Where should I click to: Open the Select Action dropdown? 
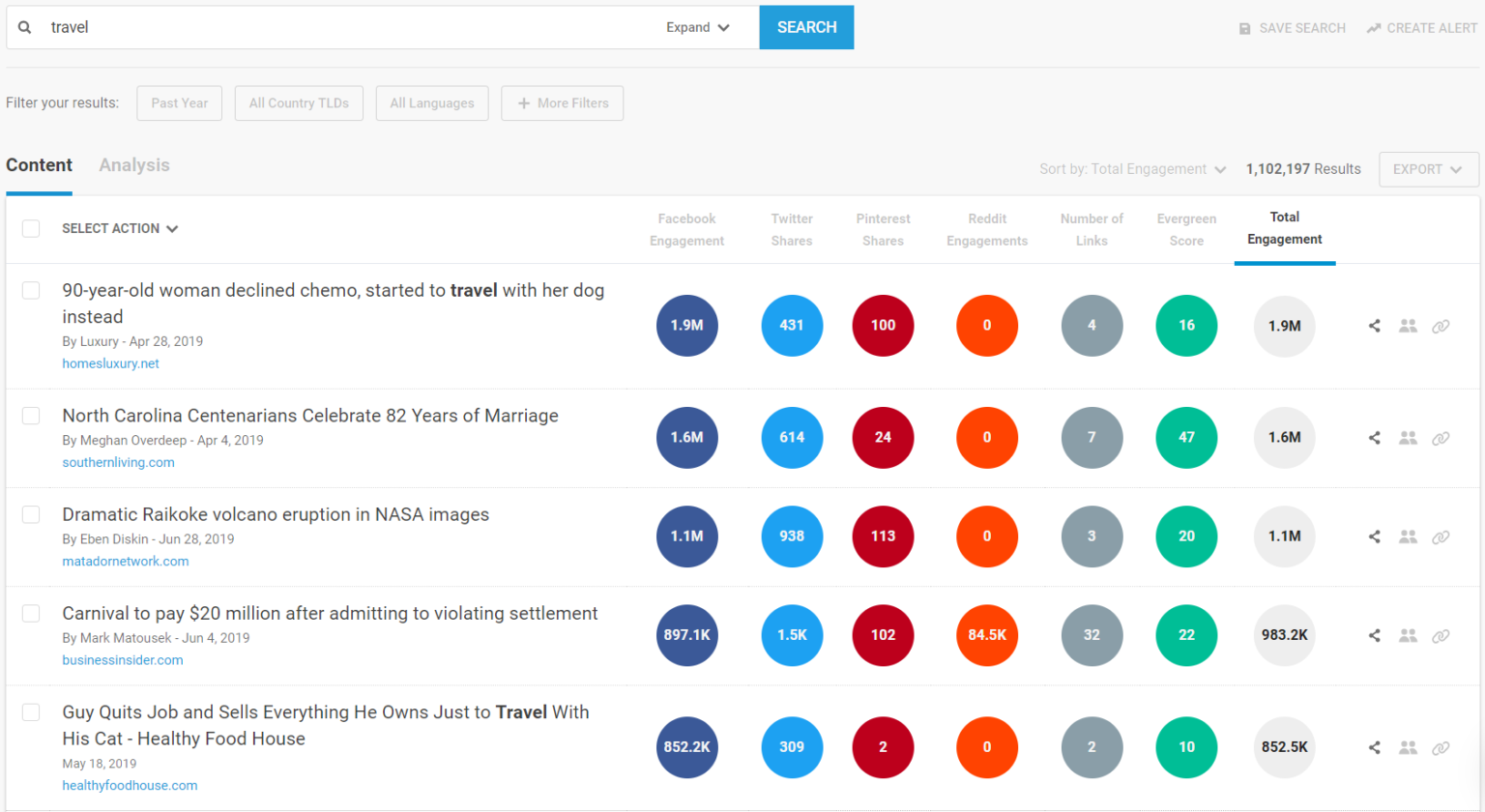(120, 228)
